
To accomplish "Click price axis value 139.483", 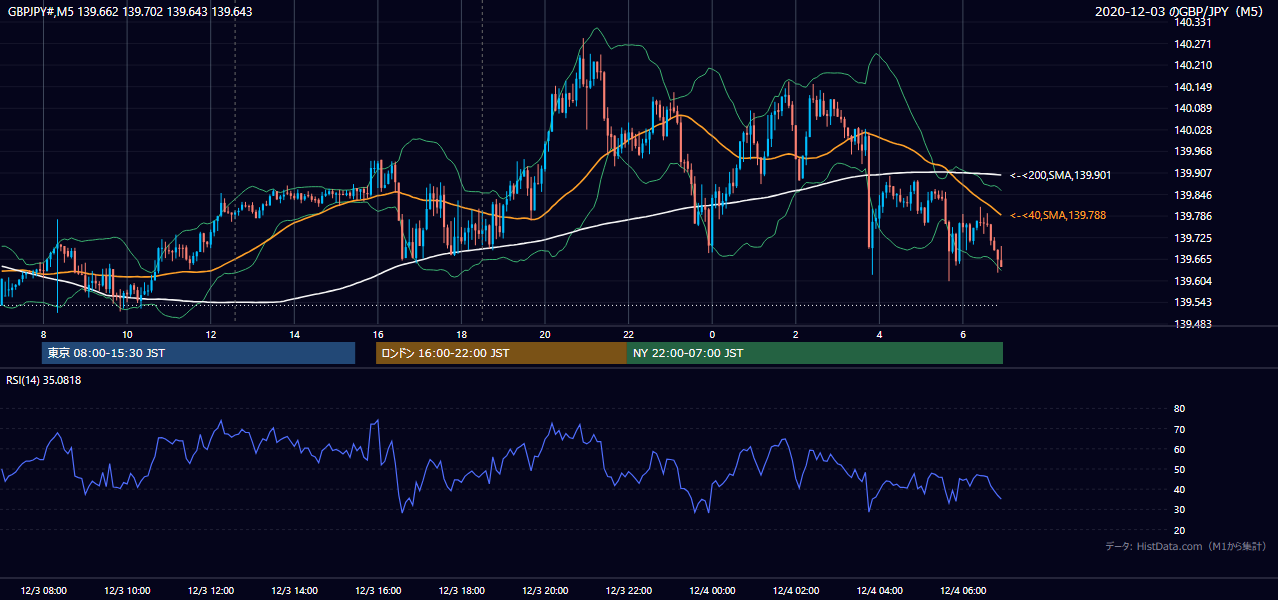I will coord(1192,324).
